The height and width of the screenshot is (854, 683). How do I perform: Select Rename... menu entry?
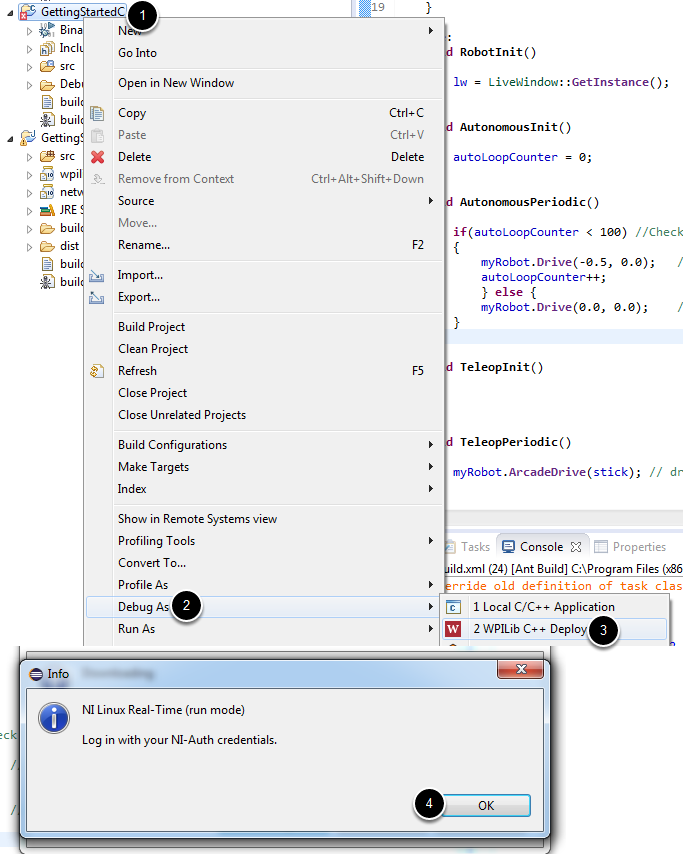(x=264, y=245)
